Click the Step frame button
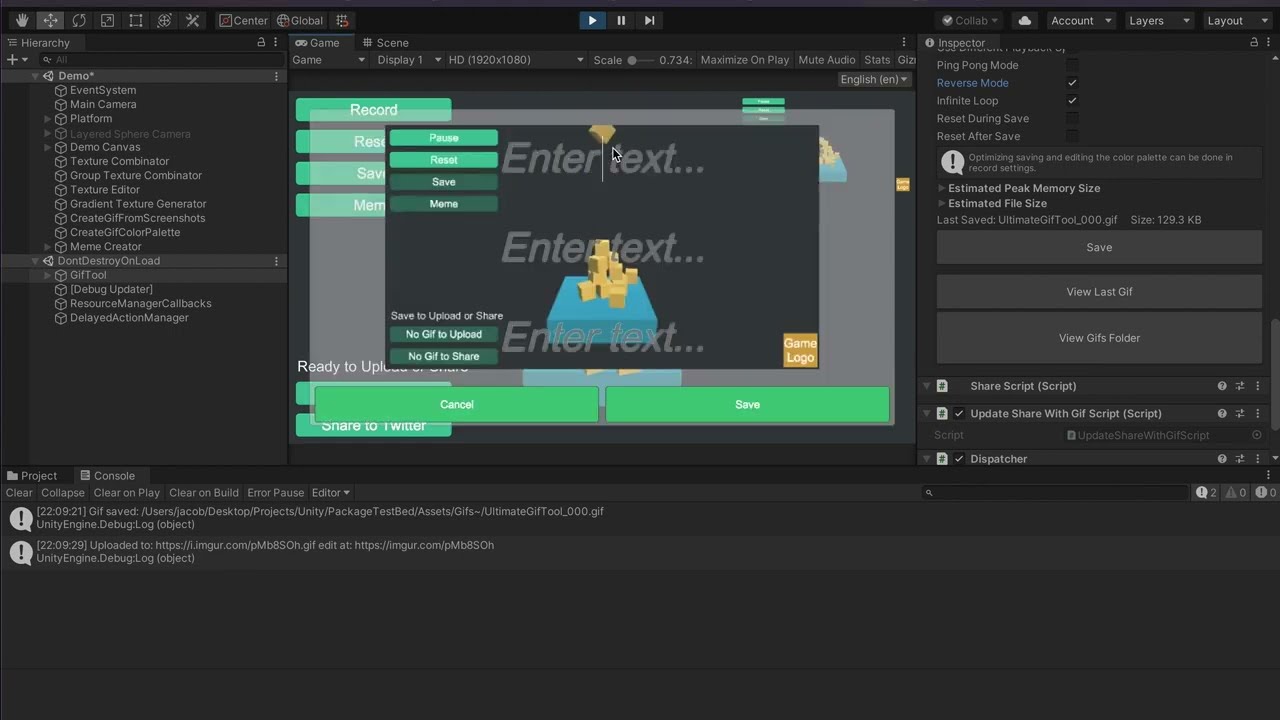Screen dimensions: 1280x720 coord(649,20)
